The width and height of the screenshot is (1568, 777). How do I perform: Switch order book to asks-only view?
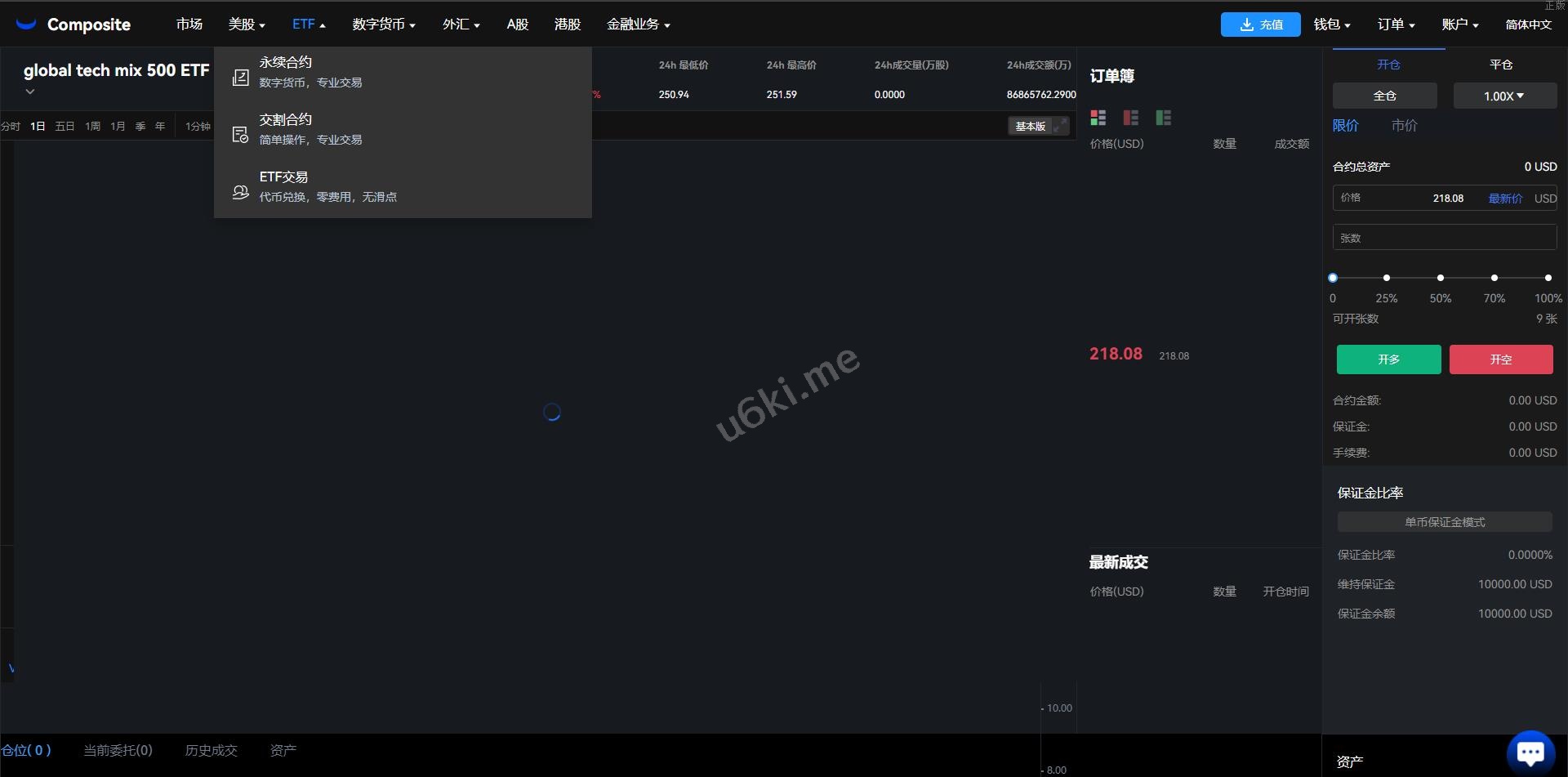tap(1131, 118)
